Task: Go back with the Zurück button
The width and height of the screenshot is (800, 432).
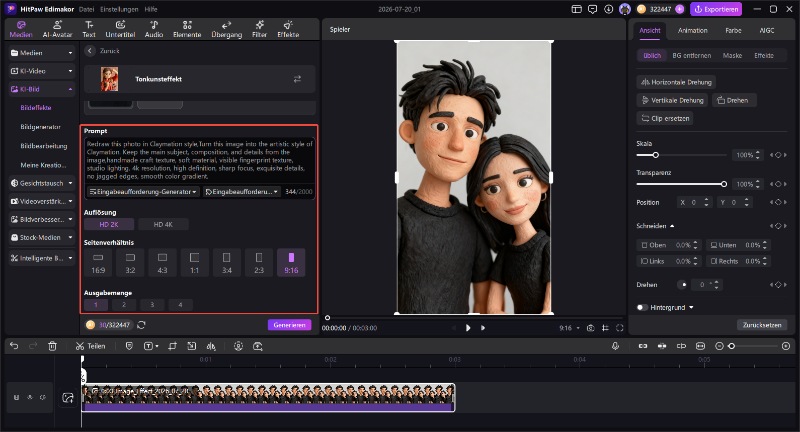Action: pyautogui.click(x=103, y=50)
